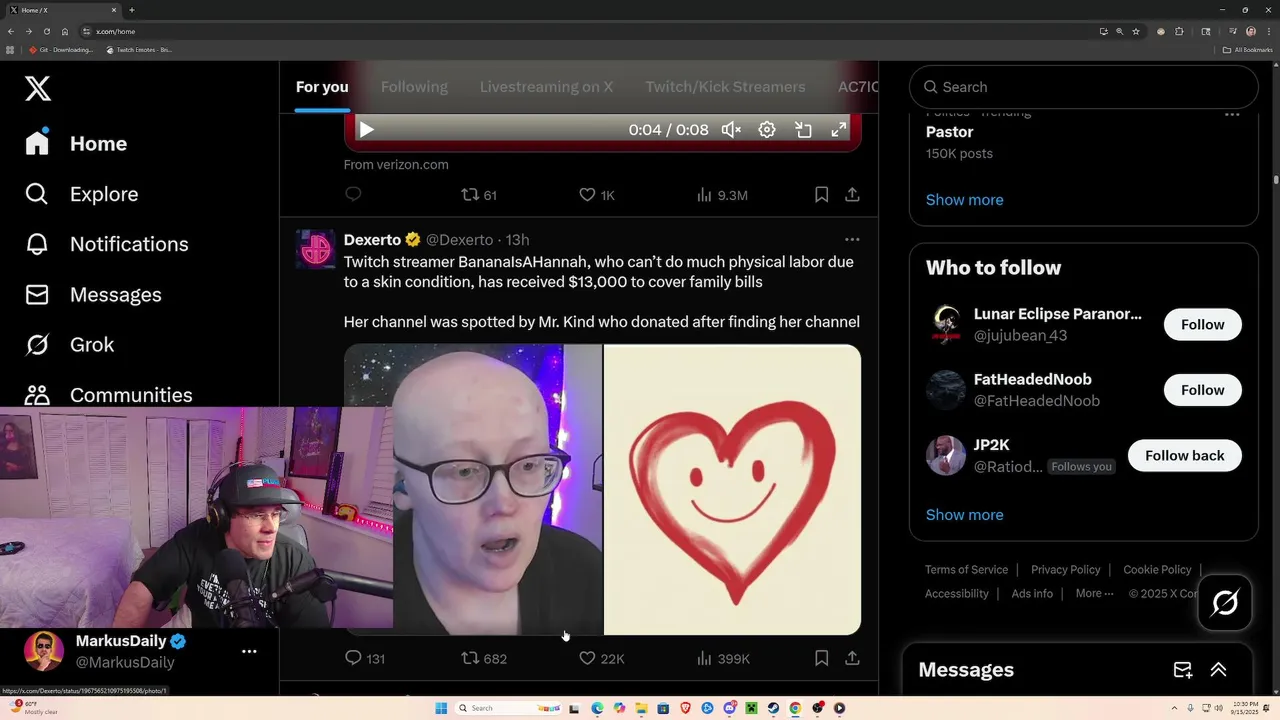Open the floating Grok button

[x=1224, y=603]
